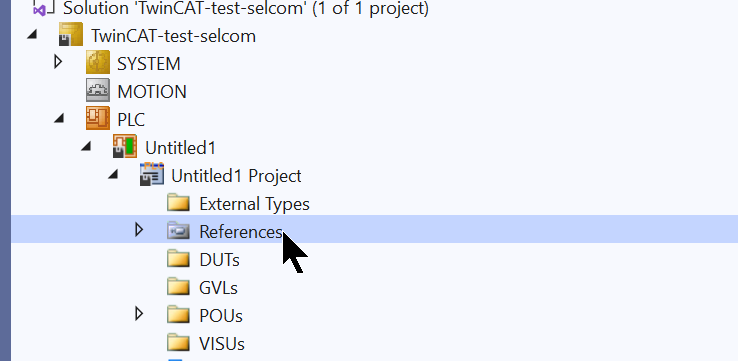Expand the POUs folder

pyautogui.click(x=139, y=313)
